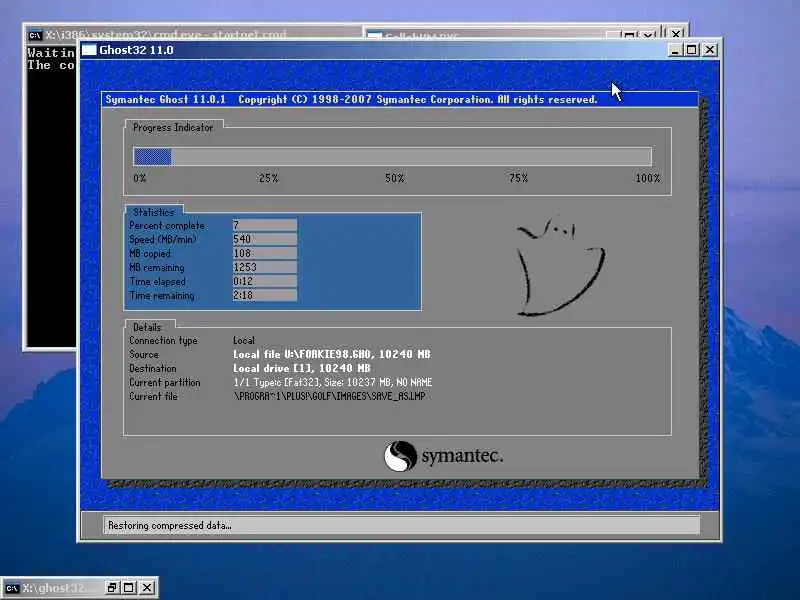The height and width of the screenshot is (600, 800).
Task: Click the Connection type value Local
Action: click(244, 340)
